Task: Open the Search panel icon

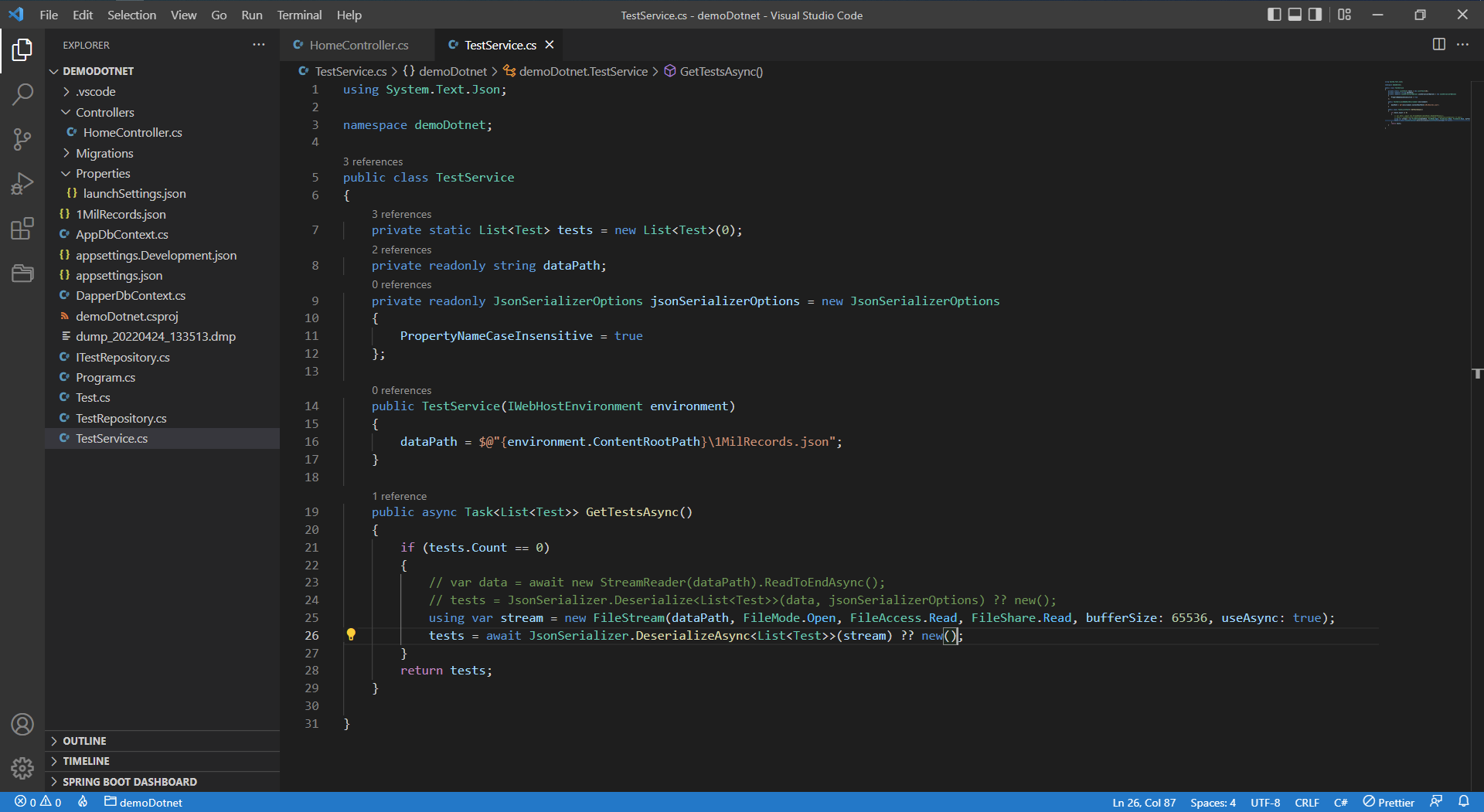Action: [x=22, y=94]
